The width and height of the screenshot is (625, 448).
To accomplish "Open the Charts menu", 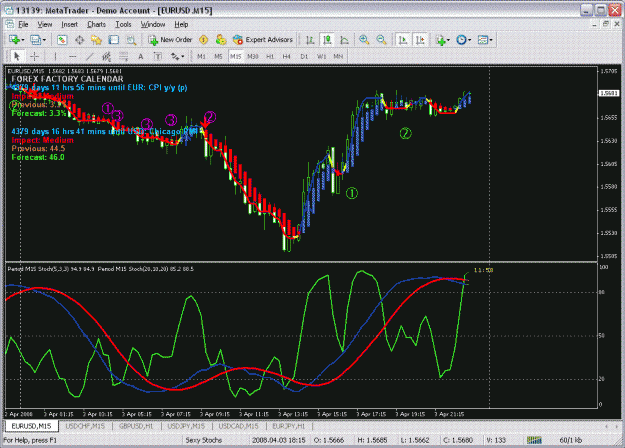I will coord(96,25).
